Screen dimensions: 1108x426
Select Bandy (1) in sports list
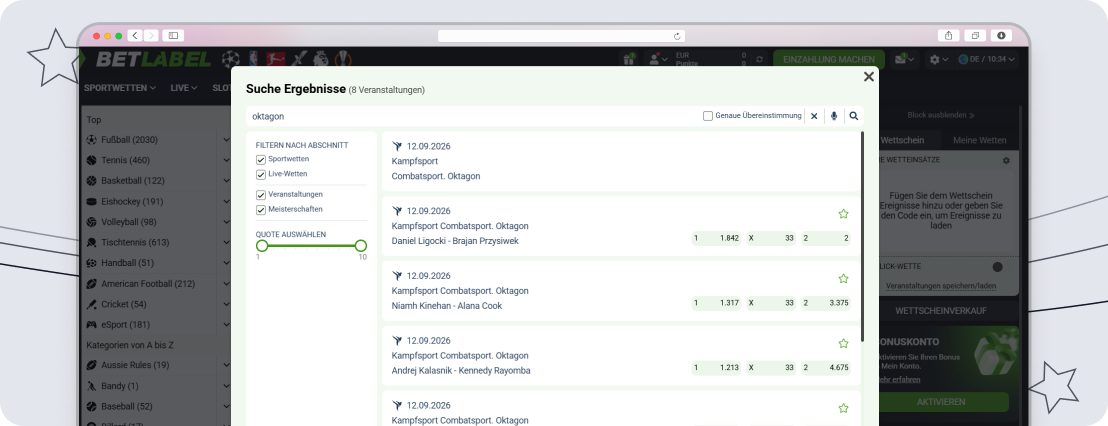(x=119, y=386)
